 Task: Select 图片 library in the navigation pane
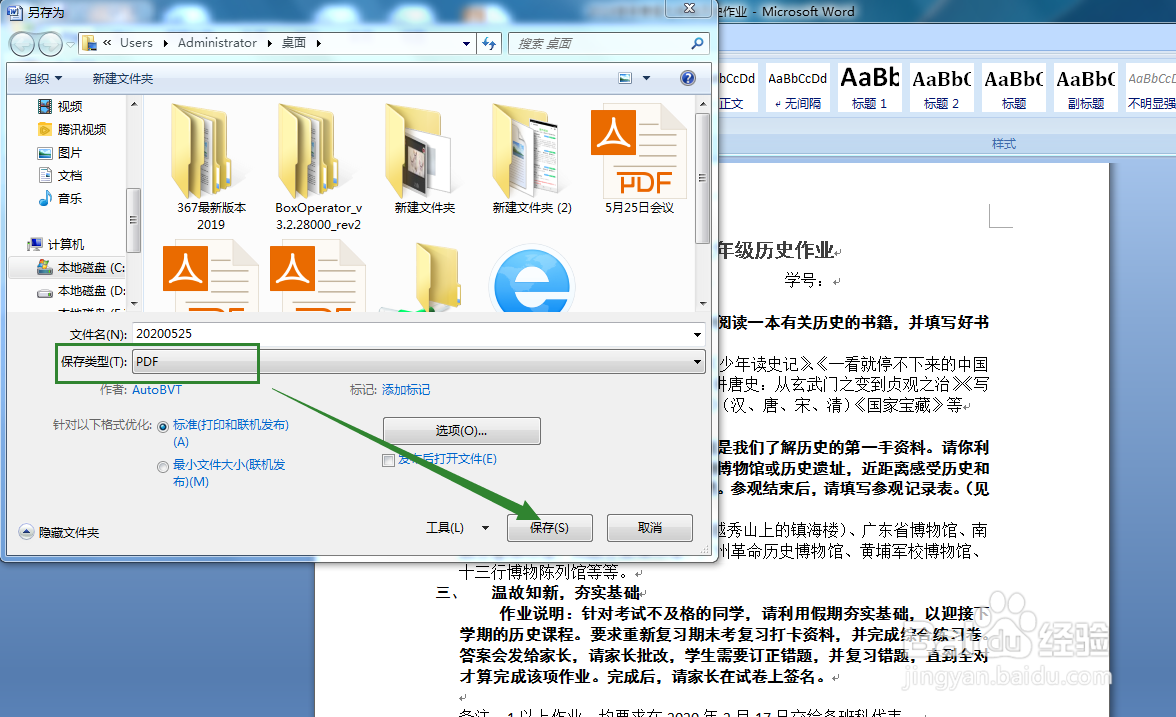pos(70,153)
